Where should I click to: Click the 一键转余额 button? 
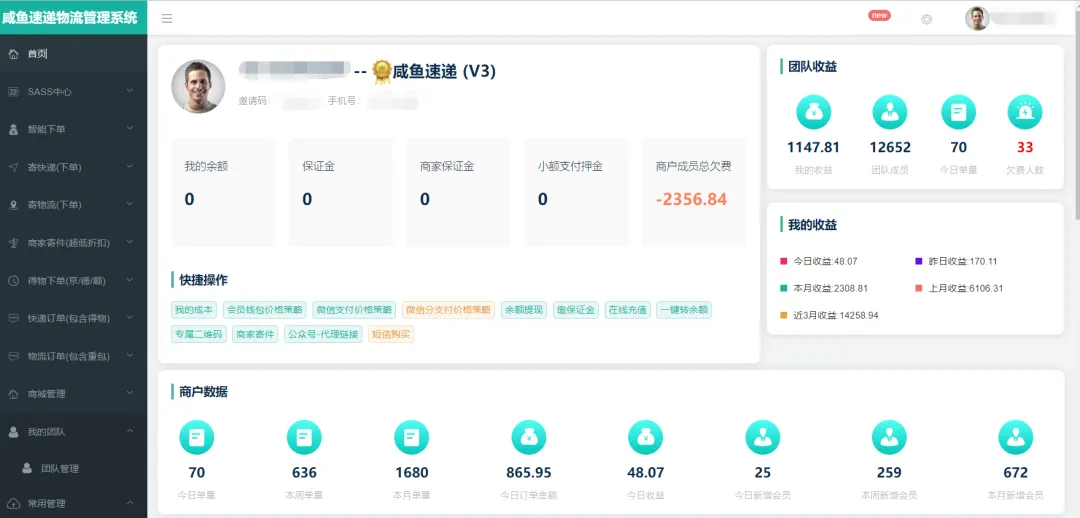click(x=684, y=310)
